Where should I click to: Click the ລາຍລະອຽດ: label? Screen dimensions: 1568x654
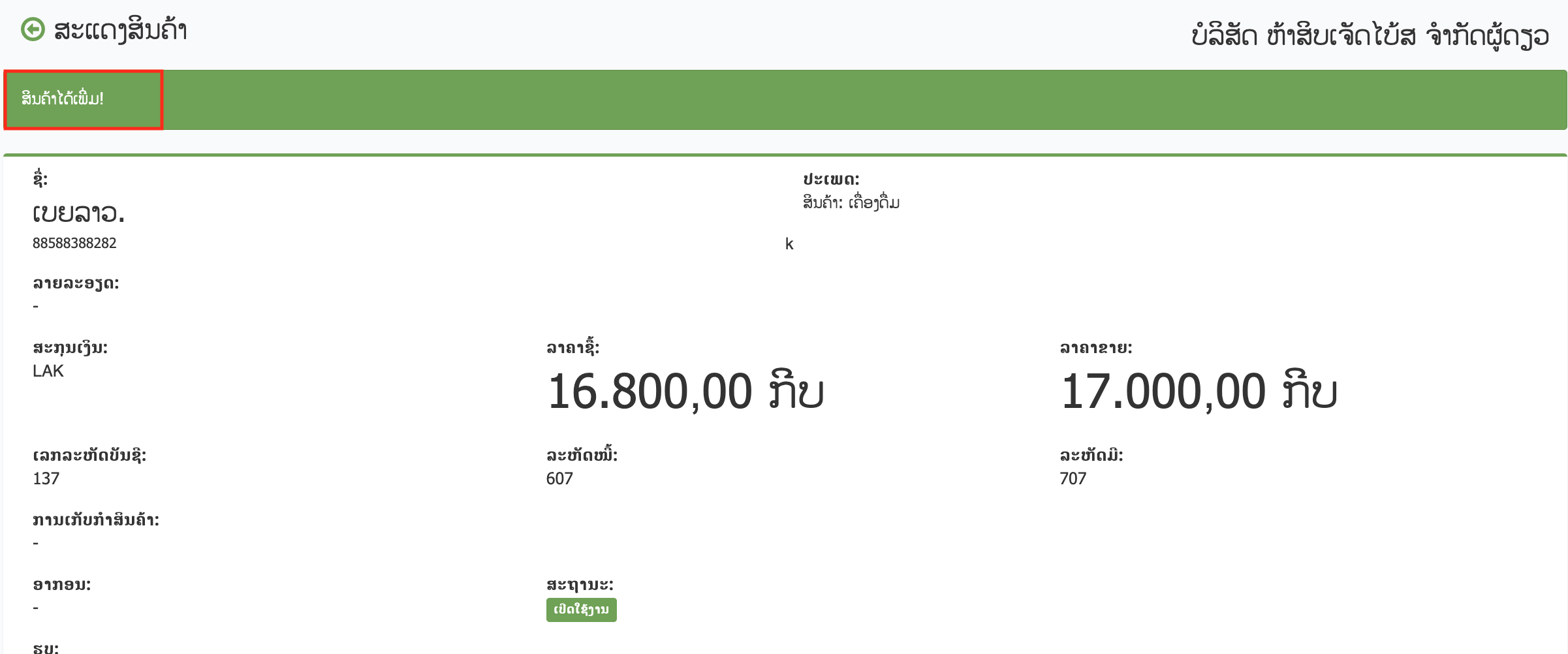pos(76,283)
